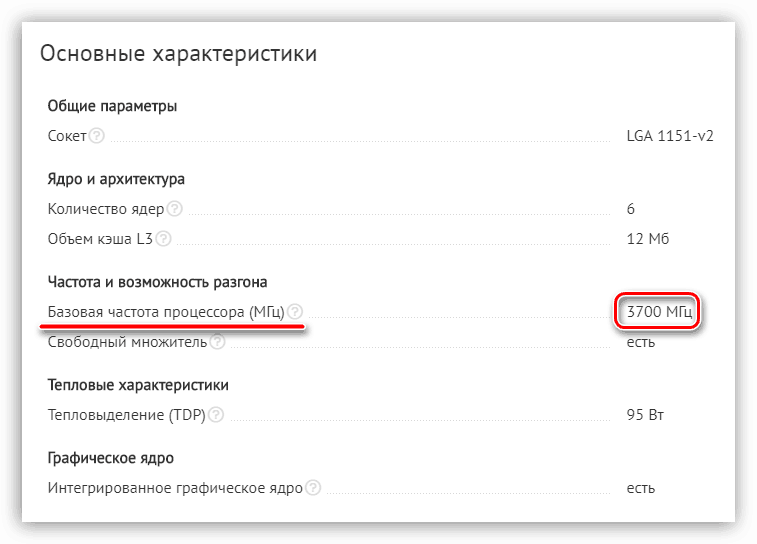This screenshot has height=544, width=757.
Task: Click the highlighted 3700 МГц value
Action: click(x=659, y=312)
